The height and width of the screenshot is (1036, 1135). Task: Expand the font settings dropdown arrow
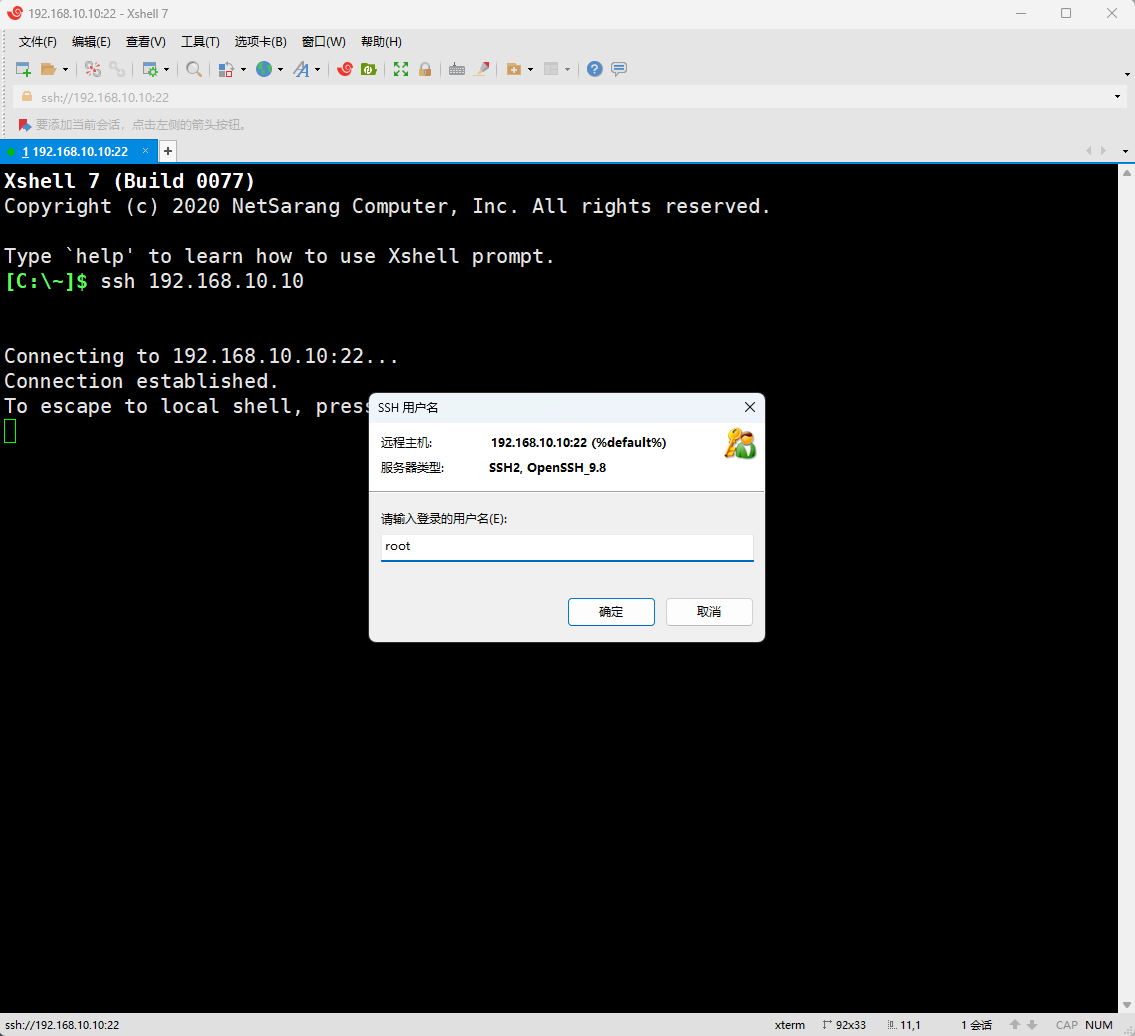pos(318,70)
